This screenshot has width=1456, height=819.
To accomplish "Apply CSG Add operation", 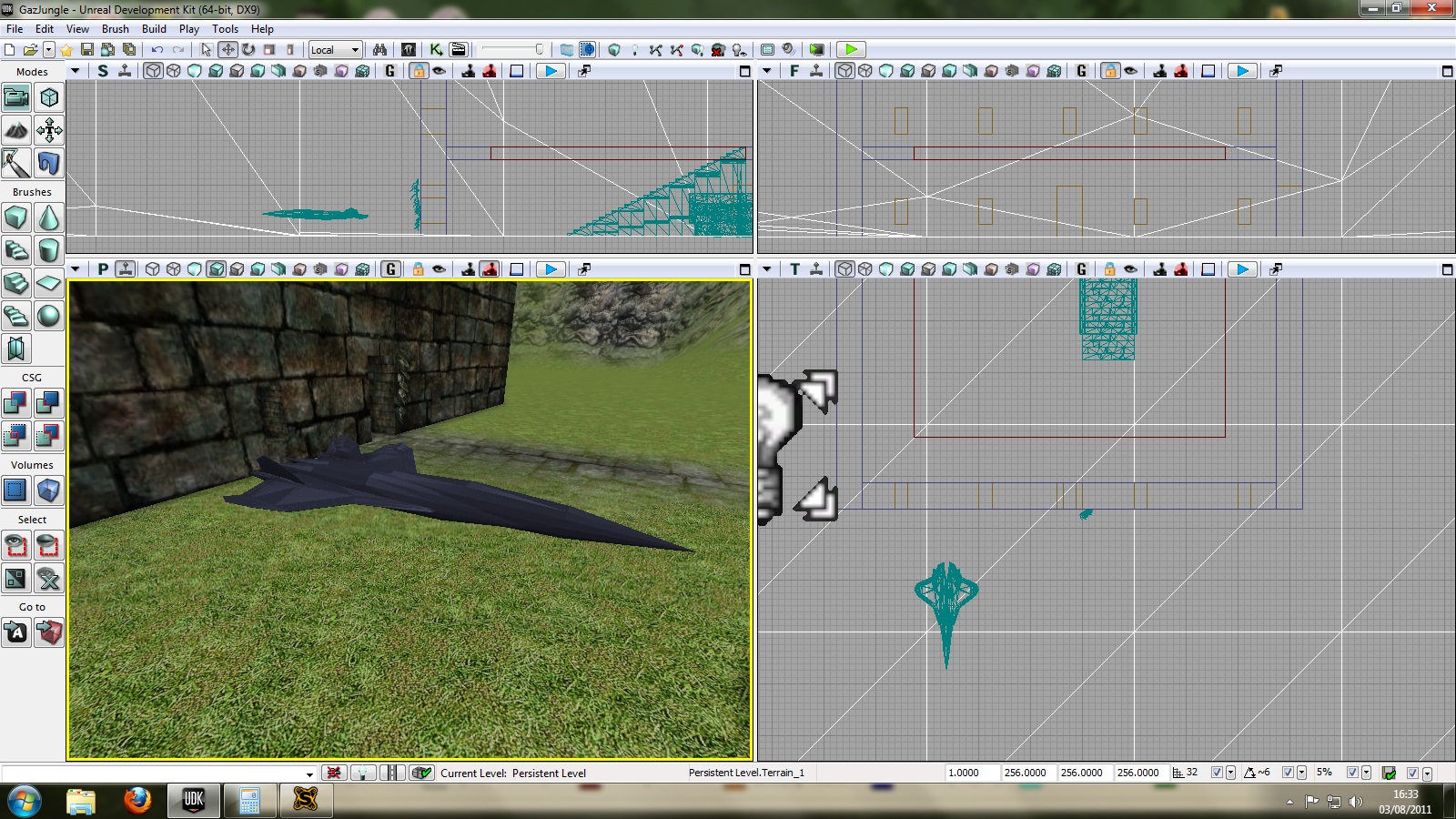I will 16,403.
